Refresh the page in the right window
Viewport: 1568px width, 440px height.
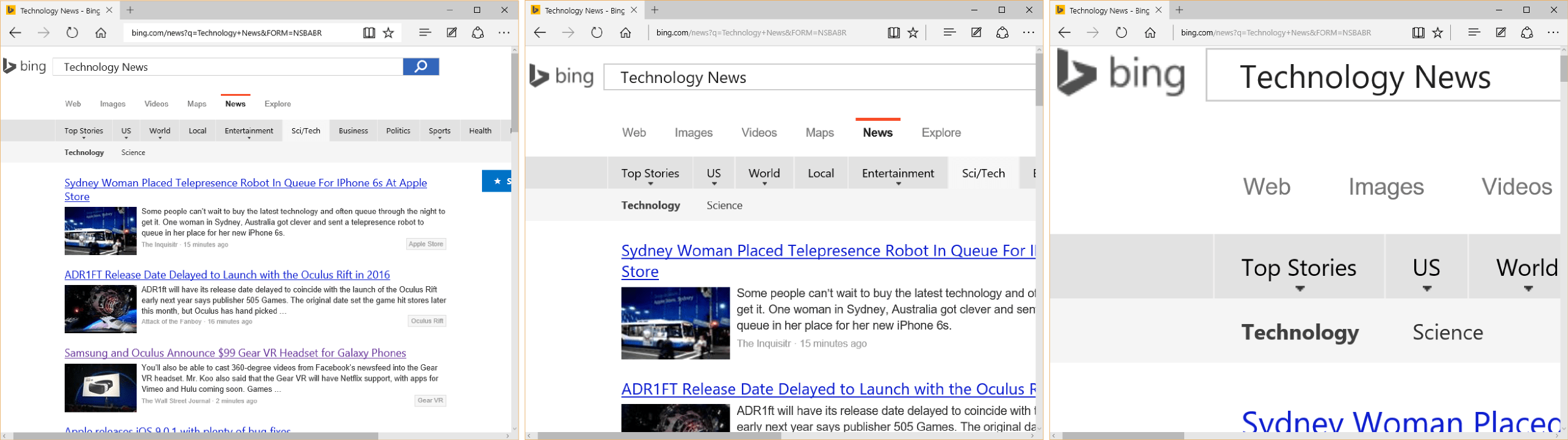[x=1121, y=33]
